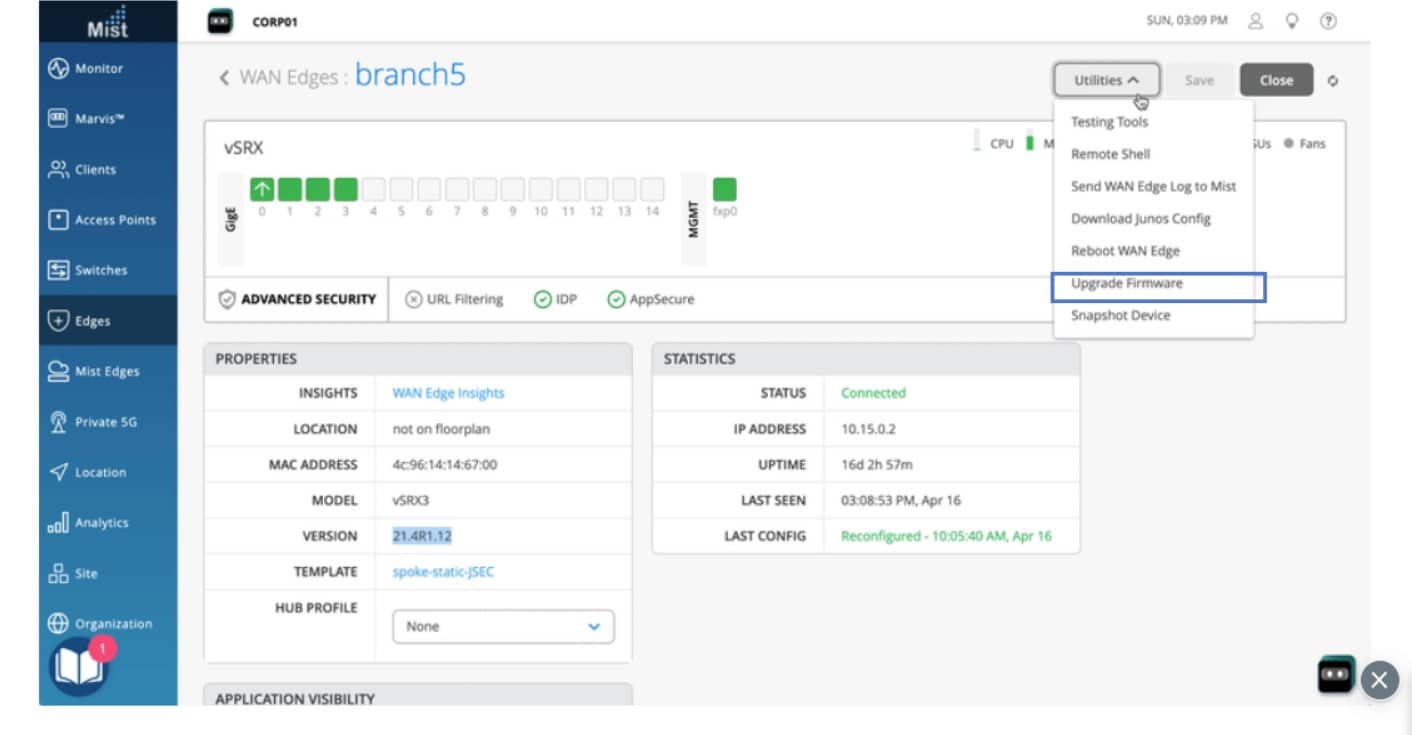Viewport: 1412px width, 735px height.
Task: Open Location in the sidebar
Action: 108,472
